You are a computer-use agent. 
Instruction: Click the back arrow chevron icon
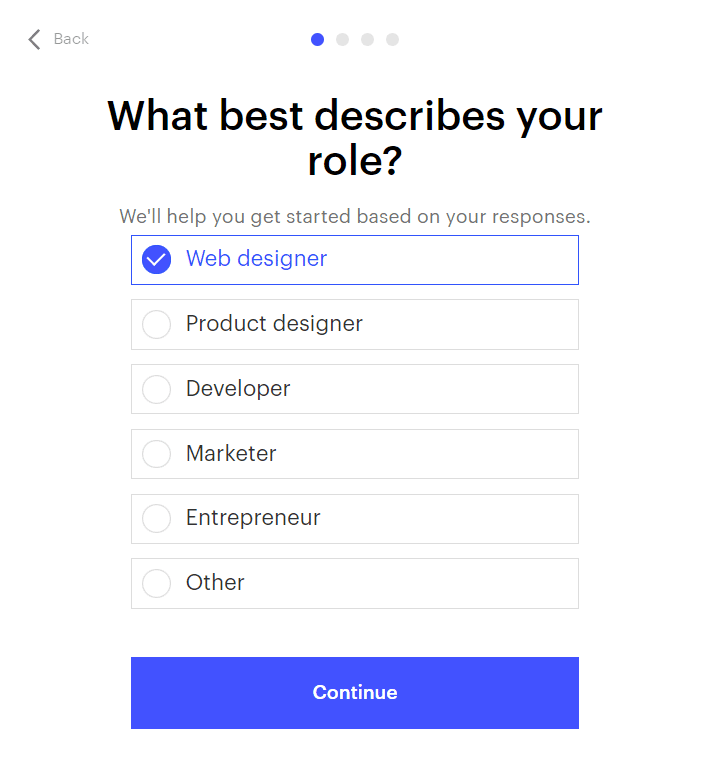pos(34,39)
